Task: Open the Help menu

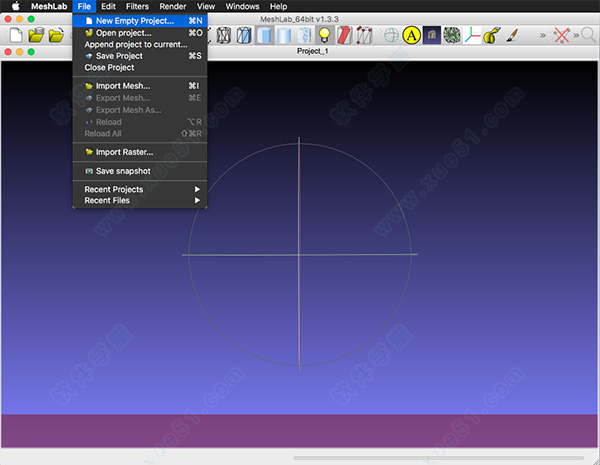Action: pos(278,6)
